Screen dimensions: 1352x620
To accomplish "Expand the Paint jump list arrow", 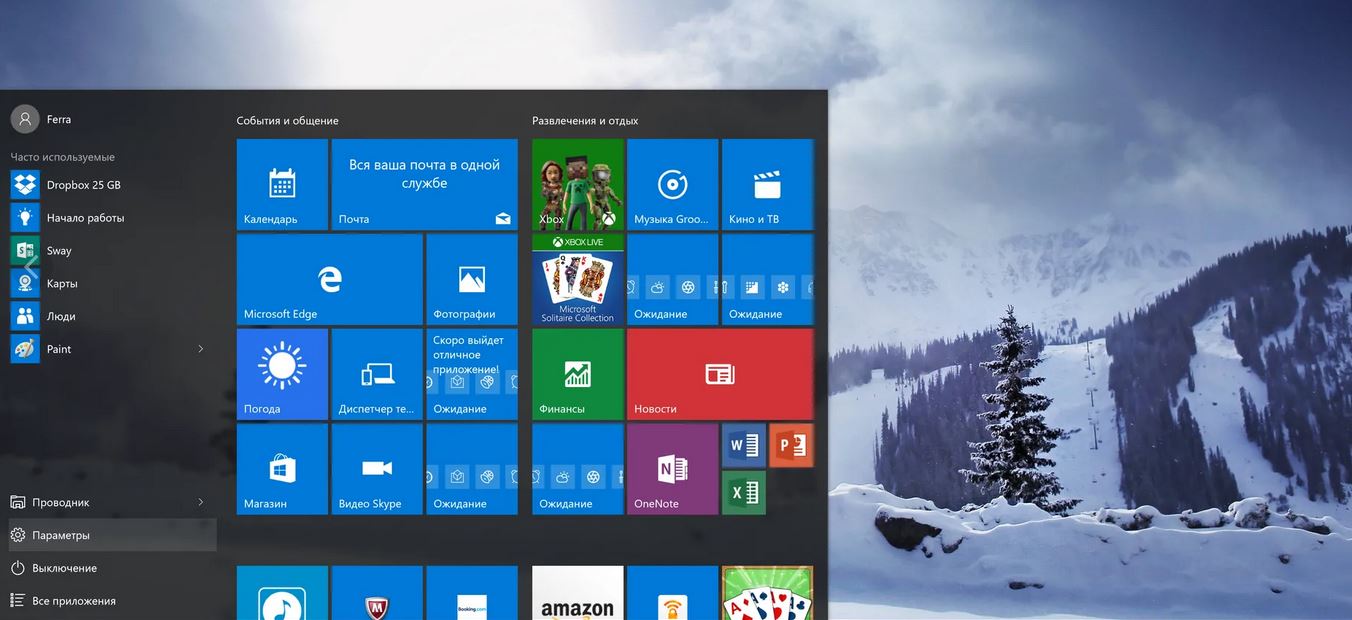I will point(201,349).
